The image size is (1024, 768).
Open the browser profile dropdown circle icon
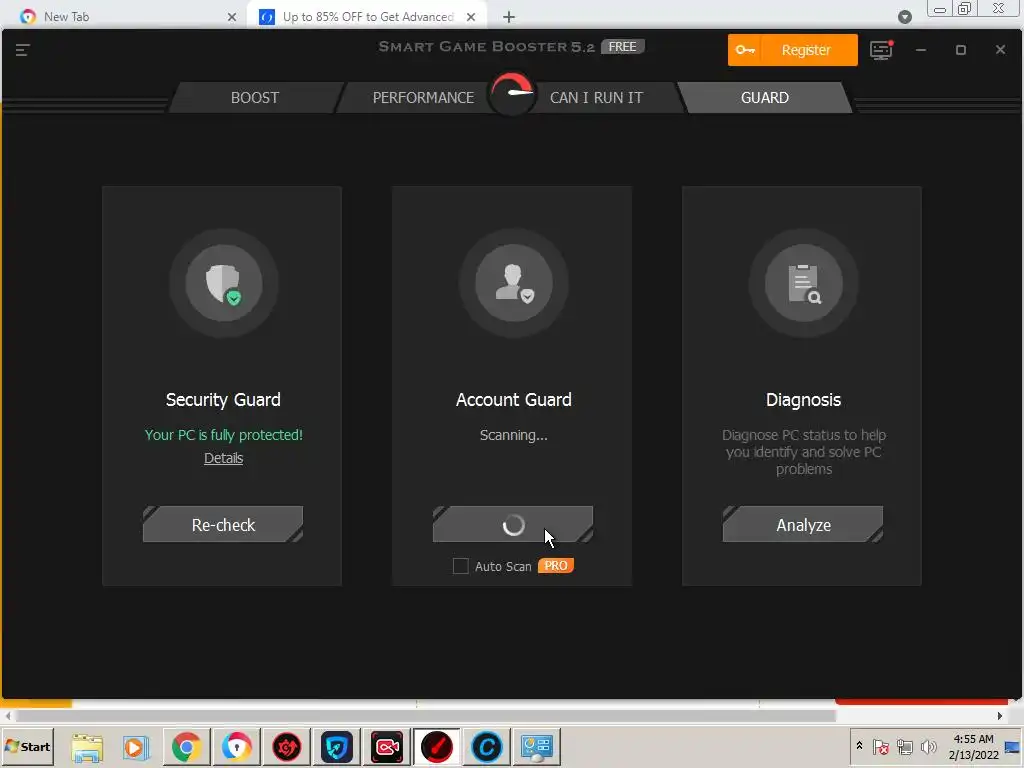[904, 17]
